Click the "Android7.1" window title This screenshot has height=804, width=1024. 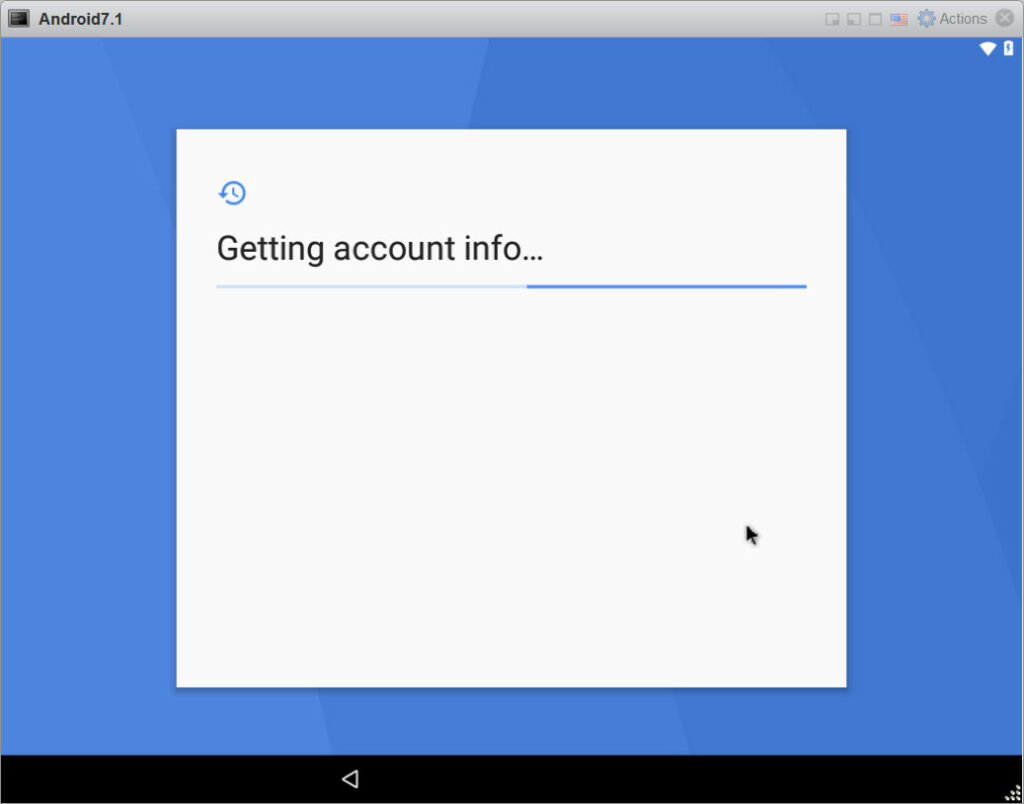coord(80,19)
